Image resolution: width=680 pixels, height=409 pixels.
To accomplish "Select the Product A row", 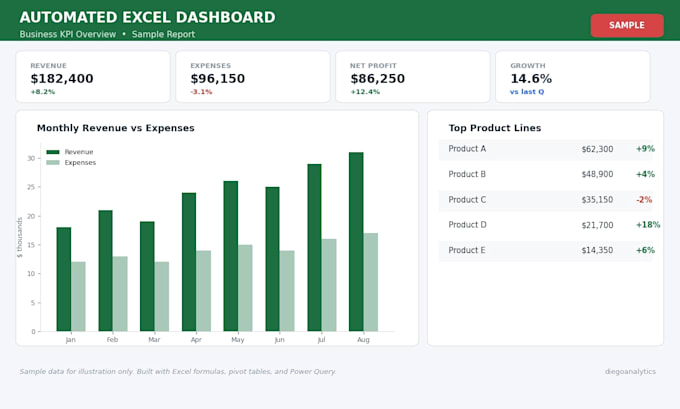I will click(546, 149).
